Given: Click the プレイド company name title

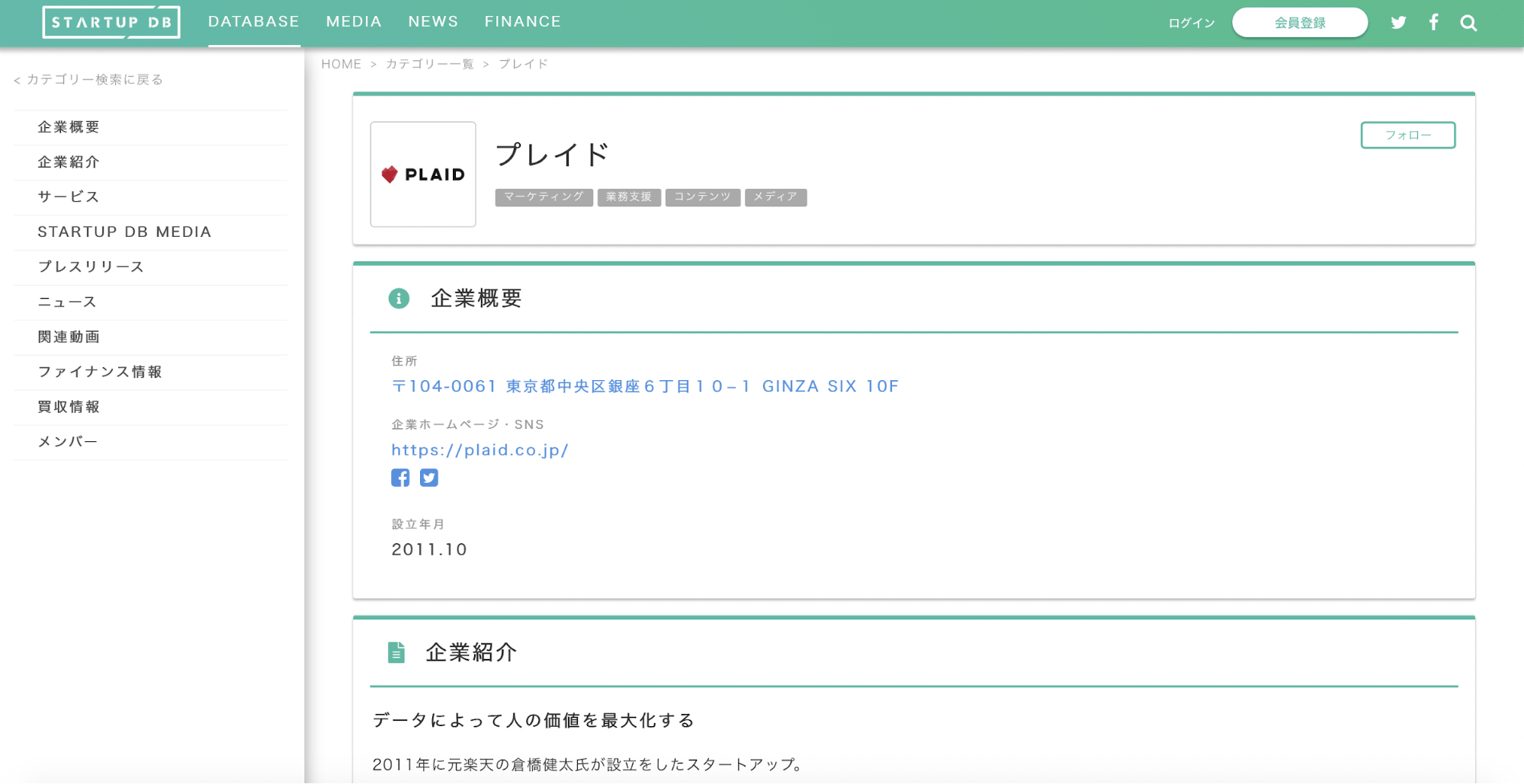Looking at the screenshot, I should (x=553, y=155).
